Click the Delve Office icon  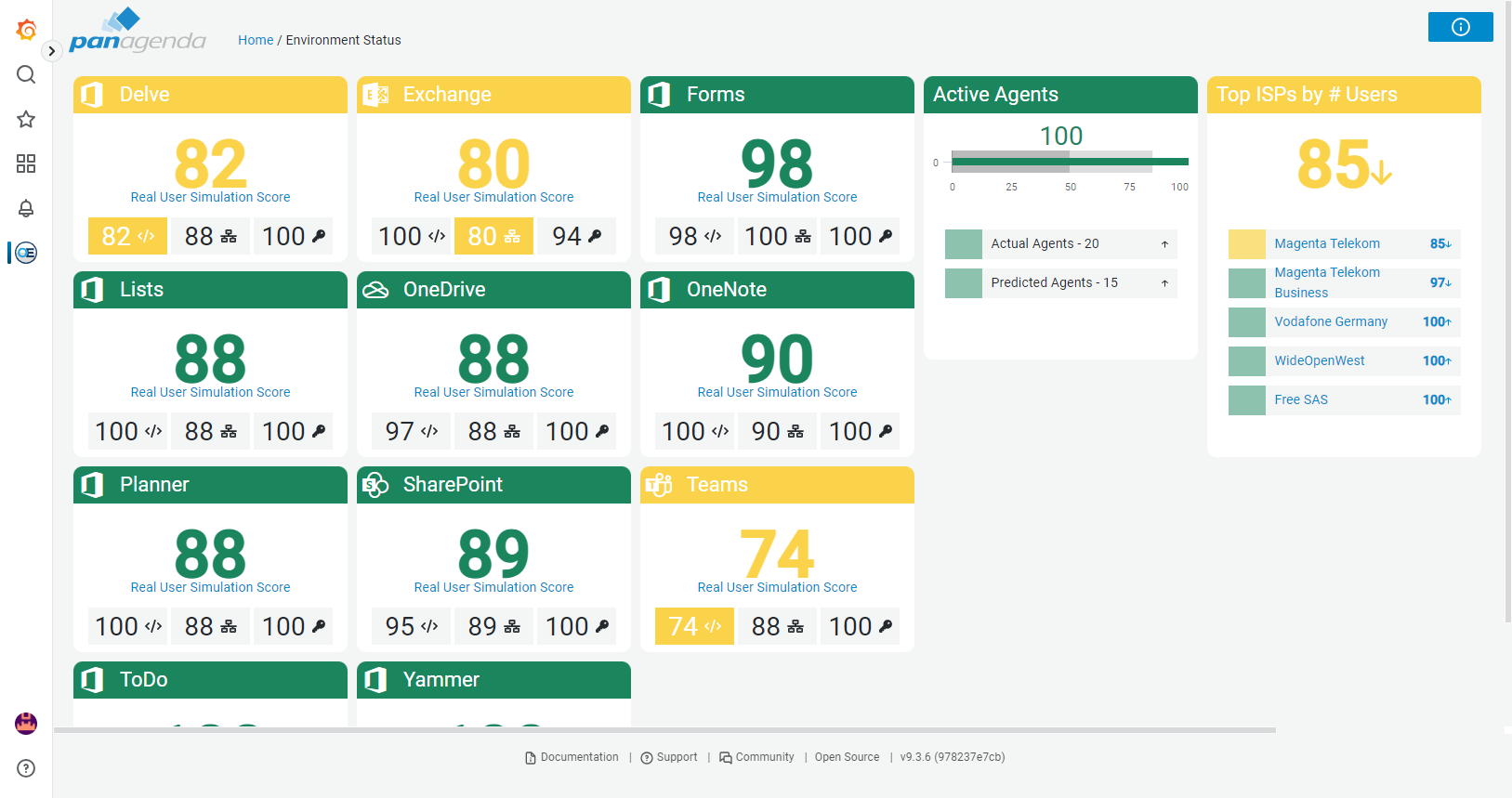click(92, 95)
